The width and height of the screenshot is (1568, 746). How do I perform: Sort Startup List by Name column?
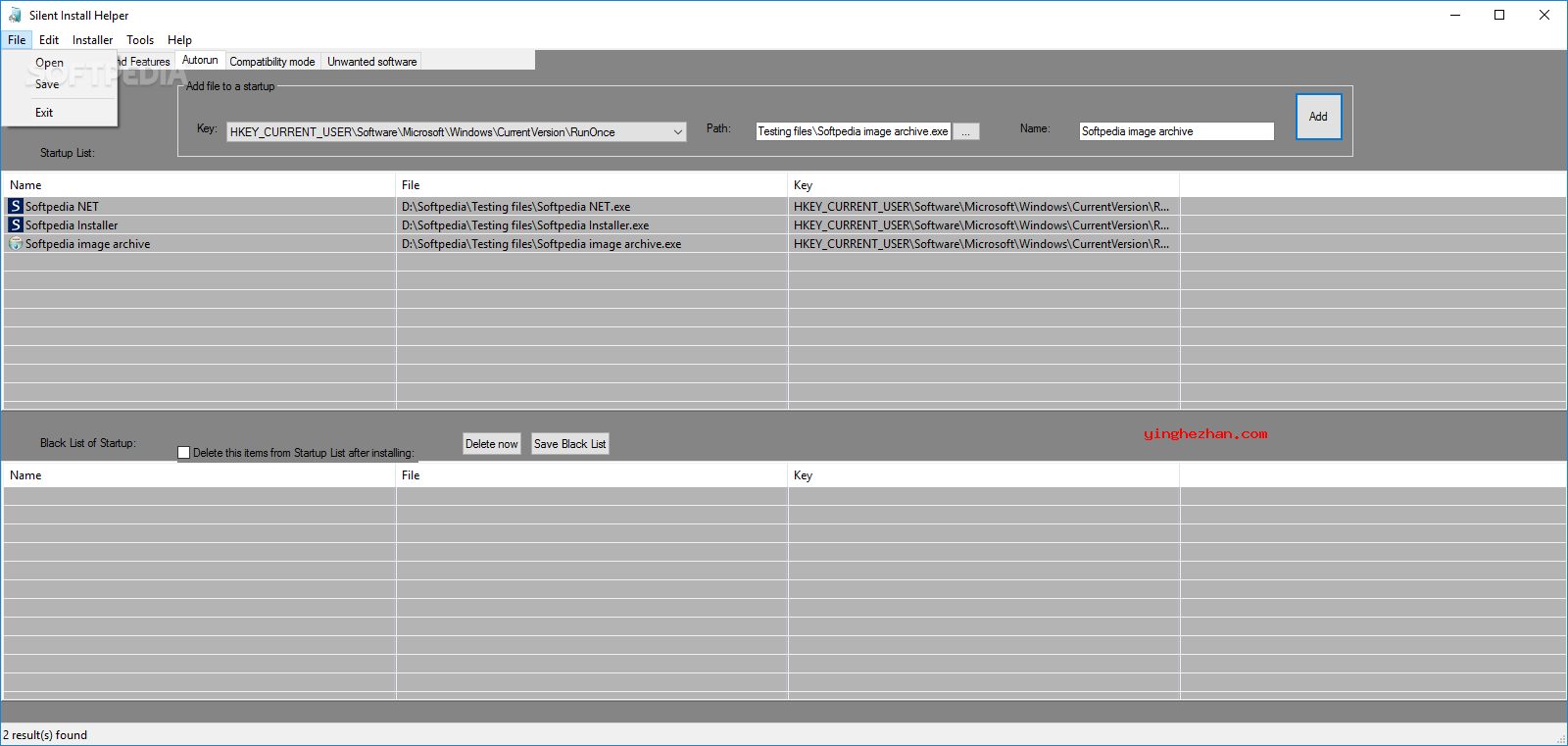pos(199,185)
